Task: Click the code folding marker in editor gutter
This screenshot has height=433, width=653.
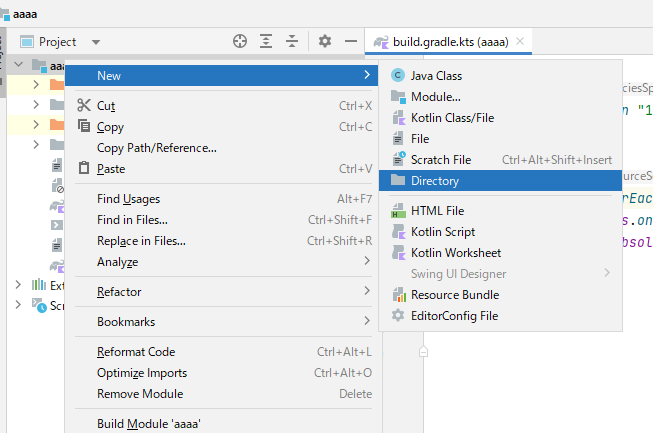Action: click(423, 352)
